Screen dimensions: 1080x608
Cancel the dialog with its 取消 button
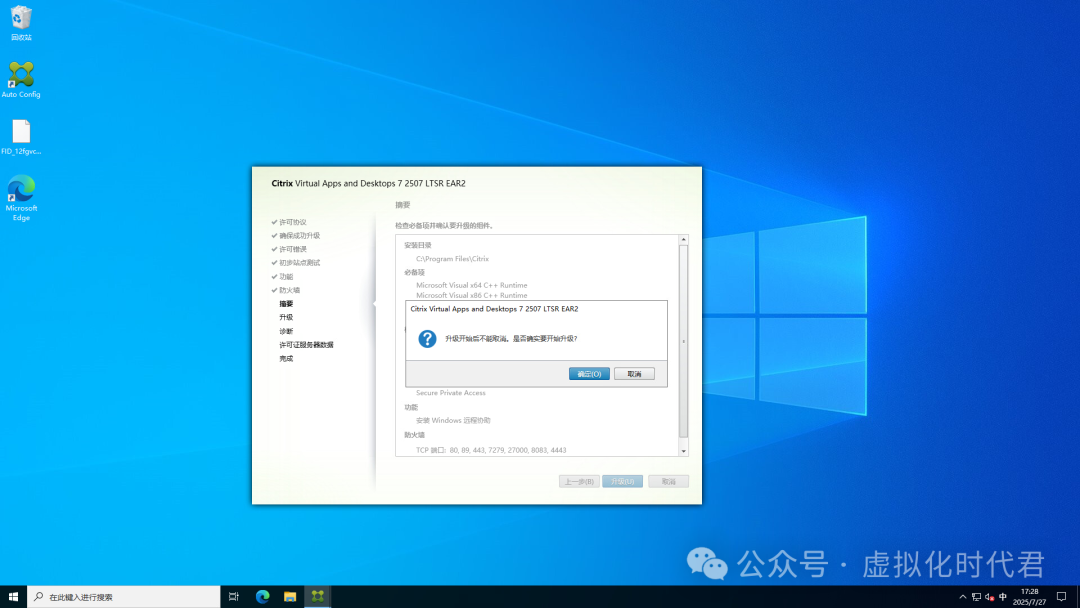point(634,374)
